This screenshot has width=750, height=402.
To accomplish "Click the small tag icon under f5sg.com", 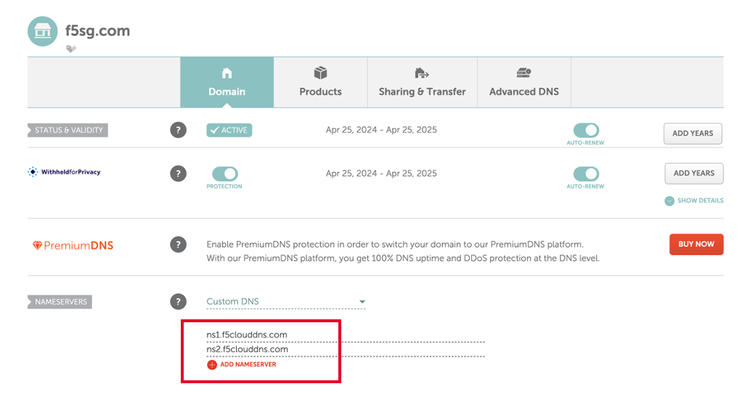I will (x=71, y=49).
